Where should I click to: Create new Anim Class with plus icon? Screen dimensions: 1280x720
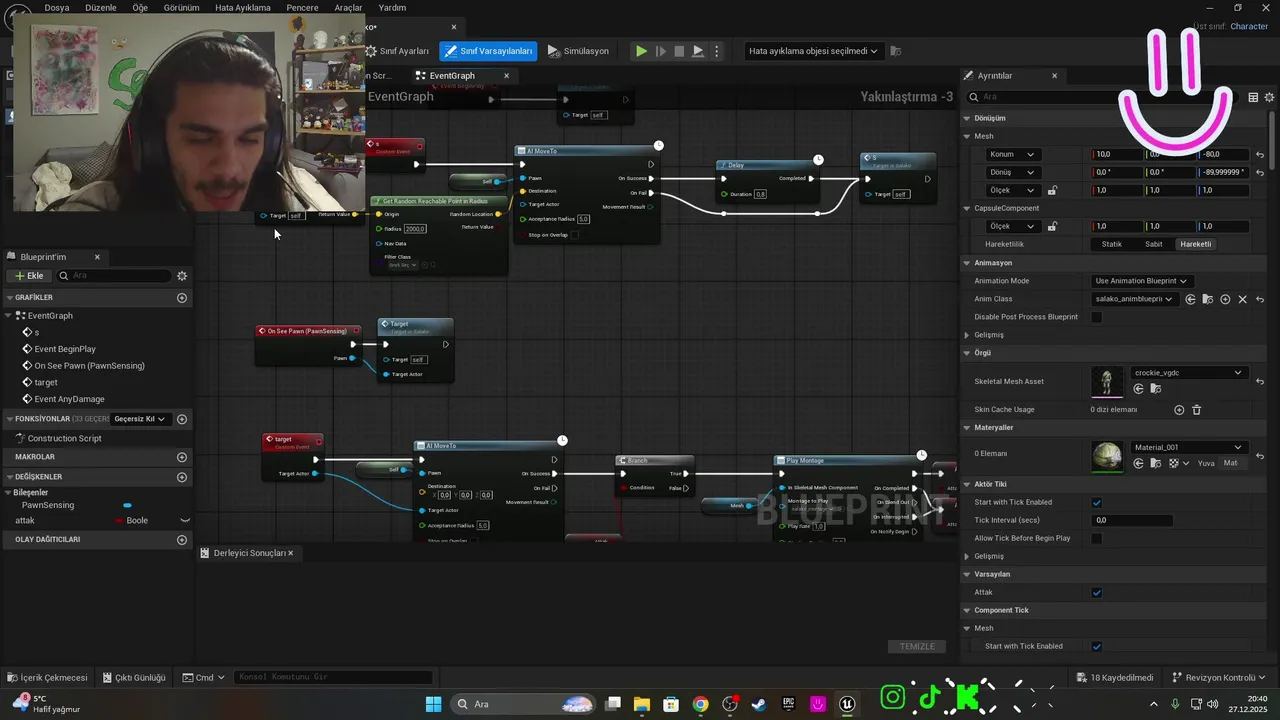[x=1225, y=299]
